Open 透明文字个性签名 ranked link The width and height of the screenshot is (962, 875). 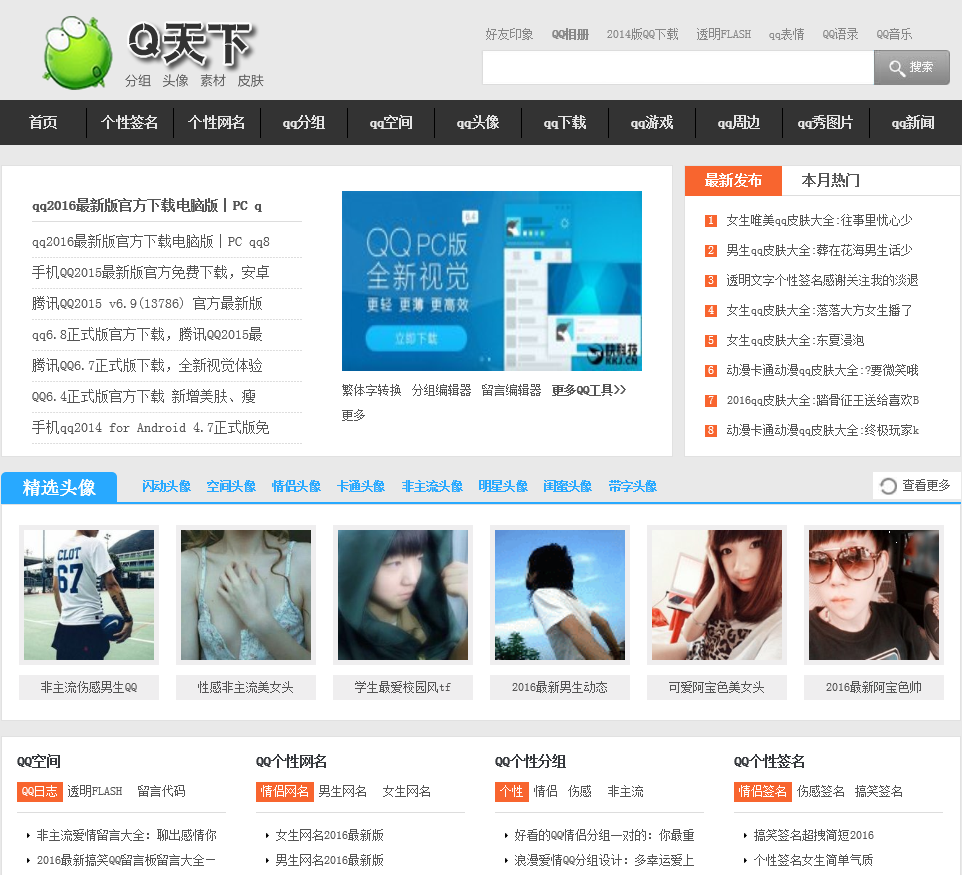click(x=822, y=280)
